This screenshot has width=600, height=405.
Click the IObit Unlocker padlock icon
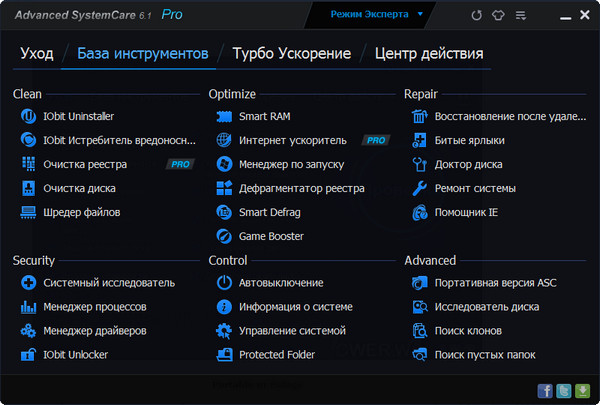[28, 355]
